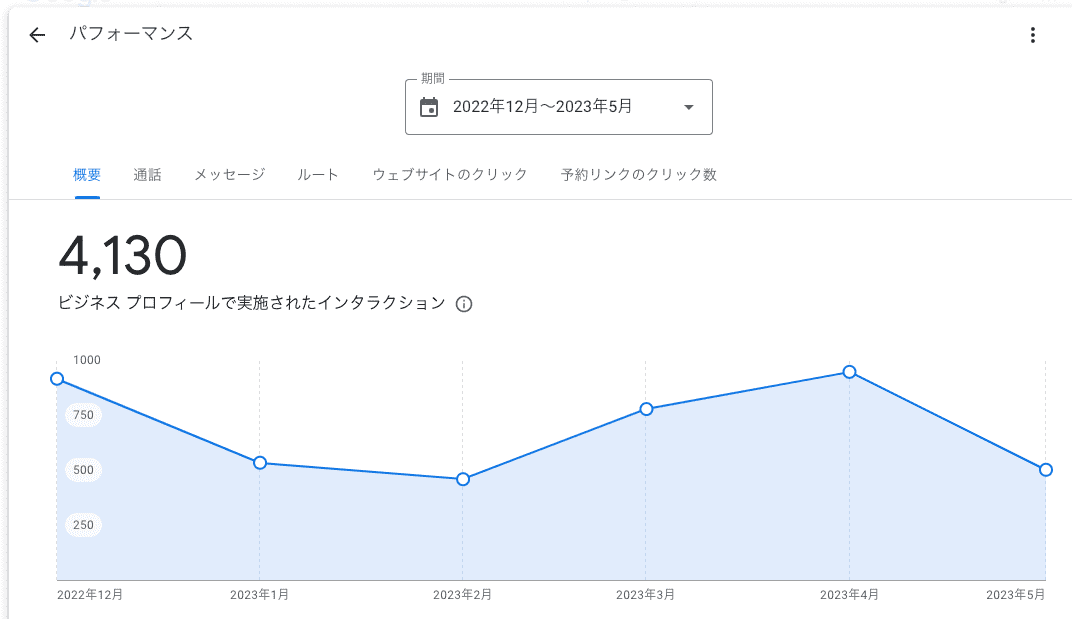1072x619 pixels.
Task: Select the 2023年5月 data point
Action: [1046, 470]
